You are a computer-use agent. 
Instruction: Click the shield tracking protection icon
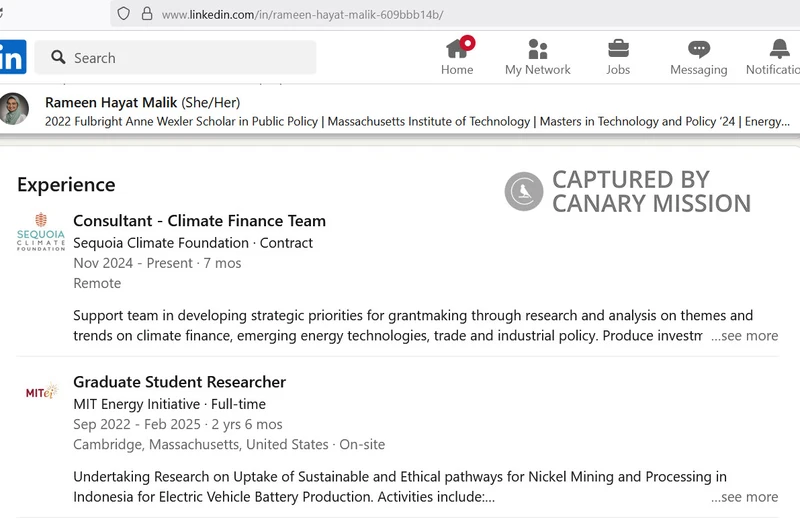(124, 14)
